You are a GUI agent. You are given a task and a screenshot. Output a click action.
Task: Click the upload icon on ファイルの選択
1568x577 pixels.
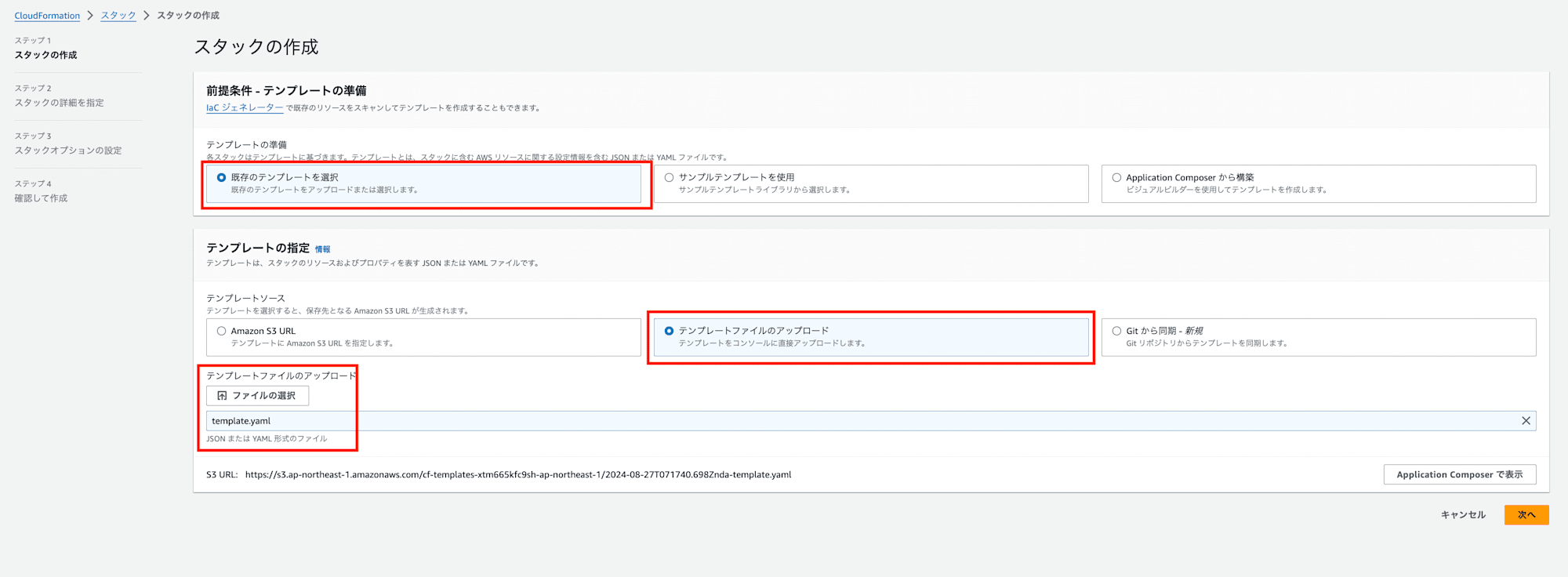222,396
